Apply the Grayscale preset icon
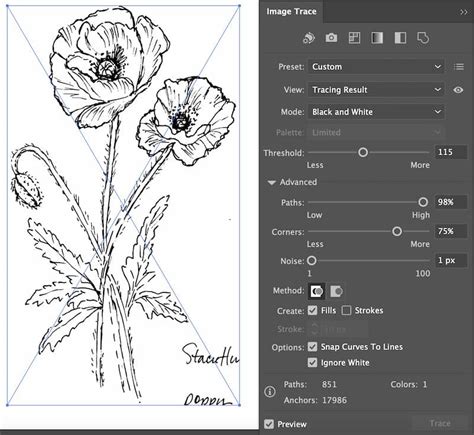Image resolution: width=474 pixels, height=435 pixels. [377, 38]
